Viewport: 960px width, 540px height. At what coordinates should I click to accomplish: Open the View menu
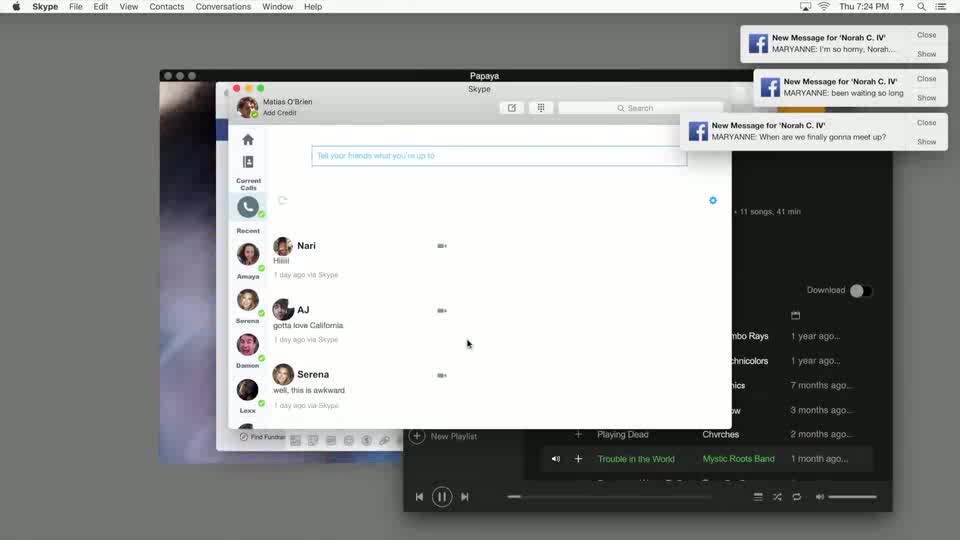point(129,7)
